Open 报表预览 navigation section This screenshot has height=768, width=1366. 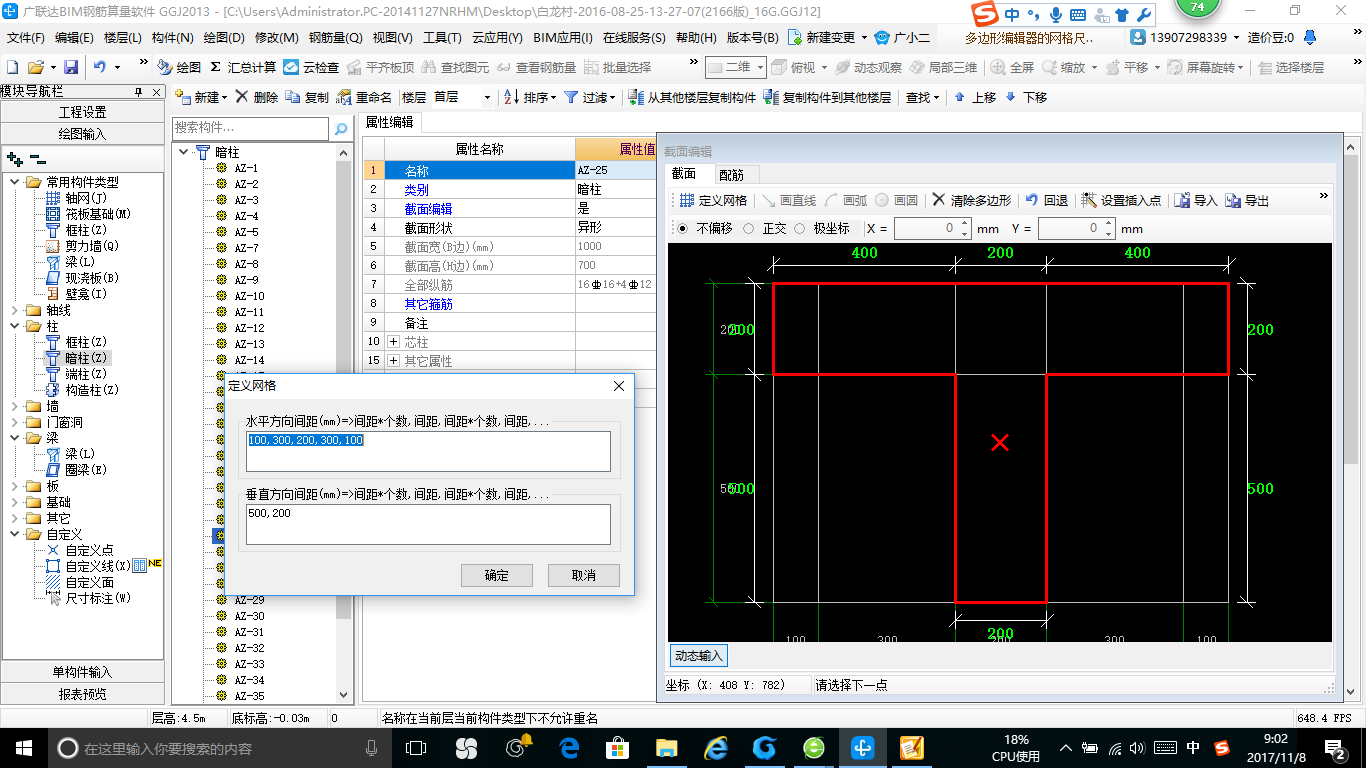pos(82,694)
